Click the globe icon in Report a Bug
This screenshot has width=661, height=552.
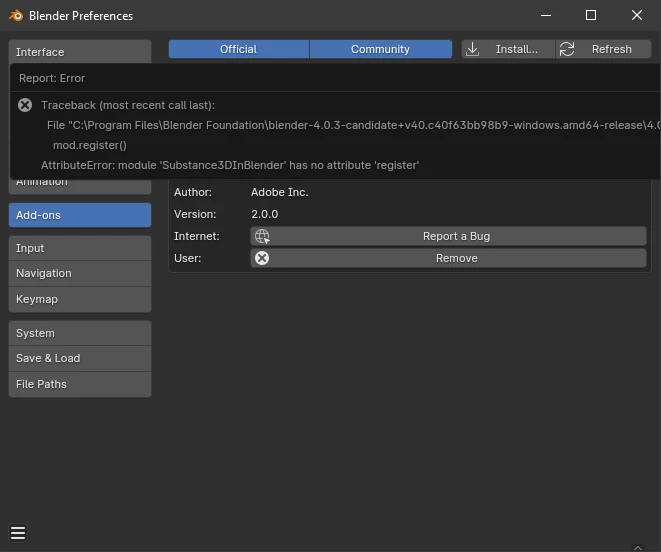tap(262, 236)
